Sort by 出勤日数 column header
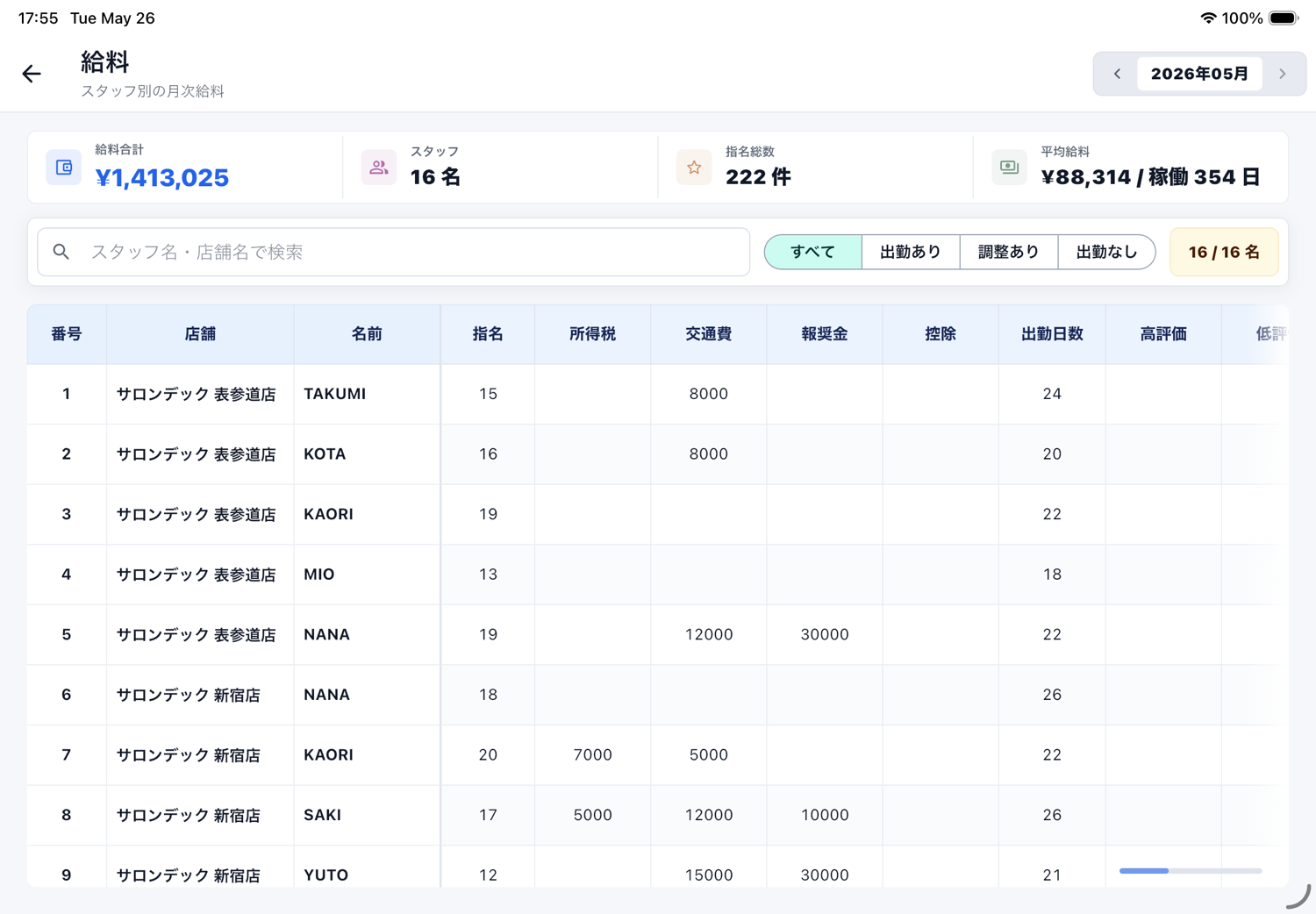 coord(1052,334)
